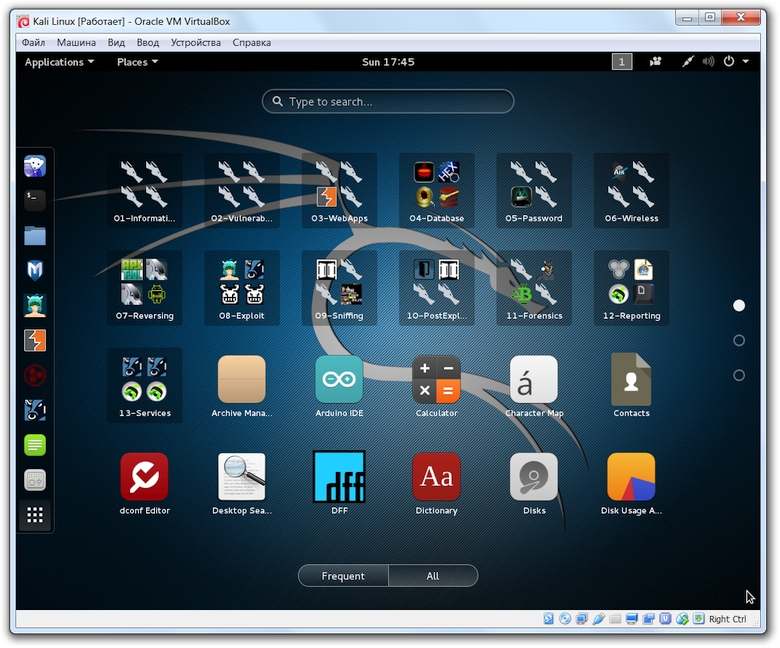Open the Файл menu

pyautogui.click(x=33, y=43)
